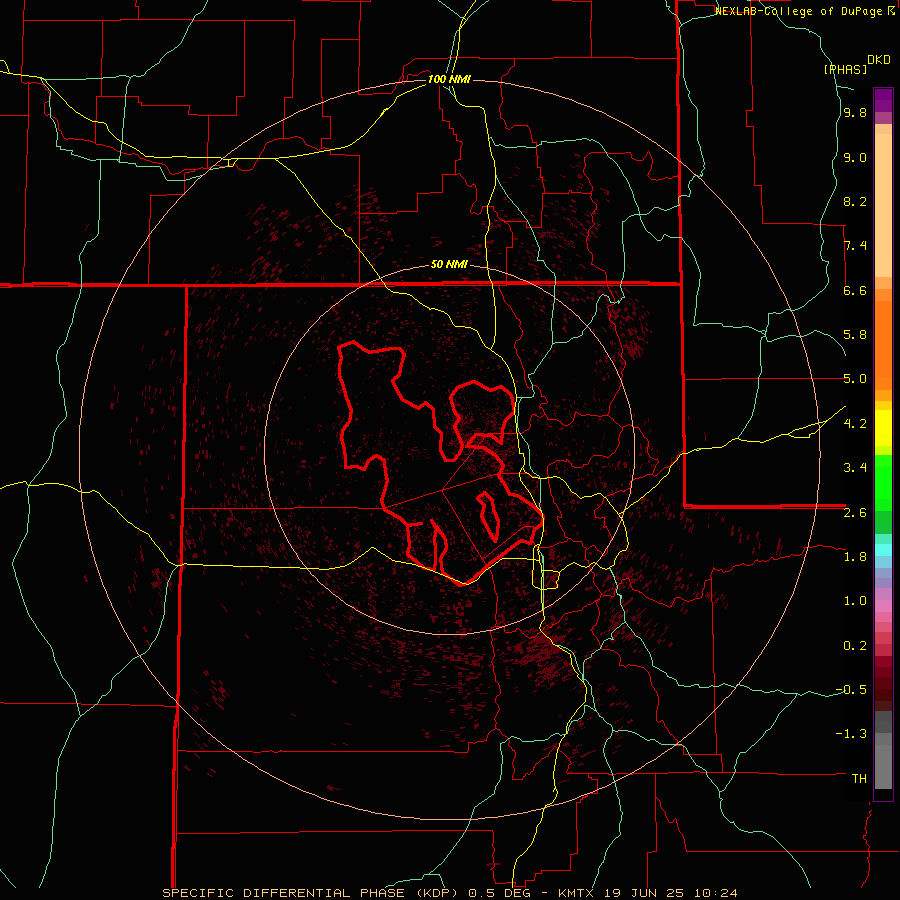The width and height of the screenshot is (900, 900).
Task: Select the 9.8 value on color scale
Action: (x=855, y=113)
